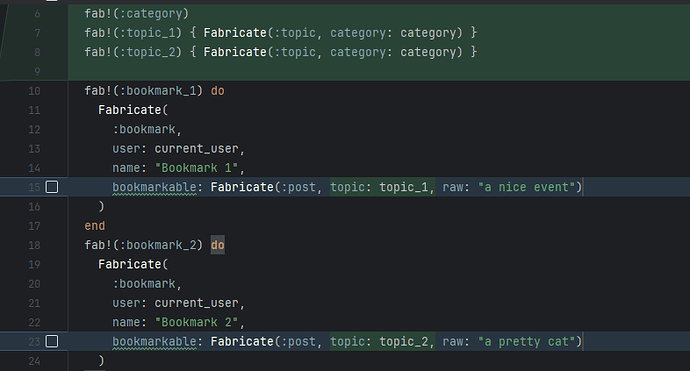Click ':bookmark,' on line 12
This screenshot has width=690, height=371.
click(x=147, y=129)
